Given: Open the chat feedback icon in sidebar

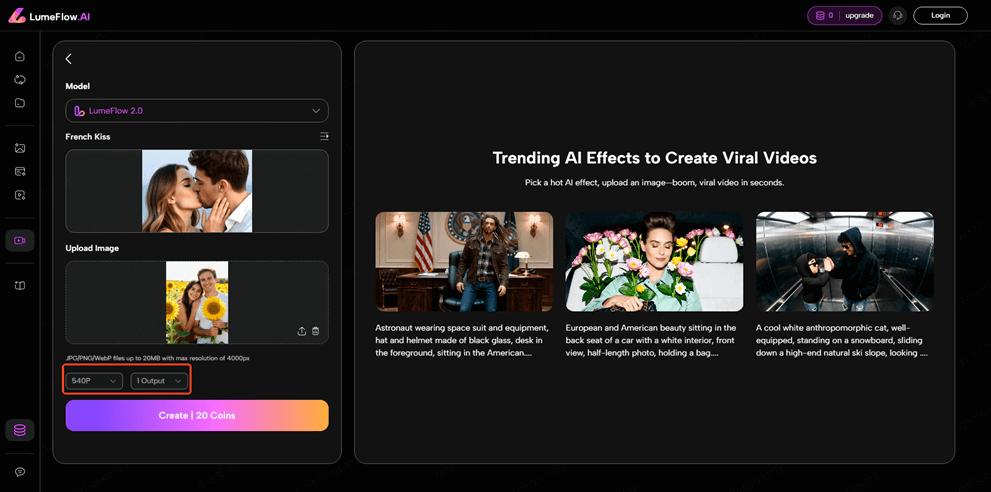Looking at the screenshot, I should pos(20,472).
